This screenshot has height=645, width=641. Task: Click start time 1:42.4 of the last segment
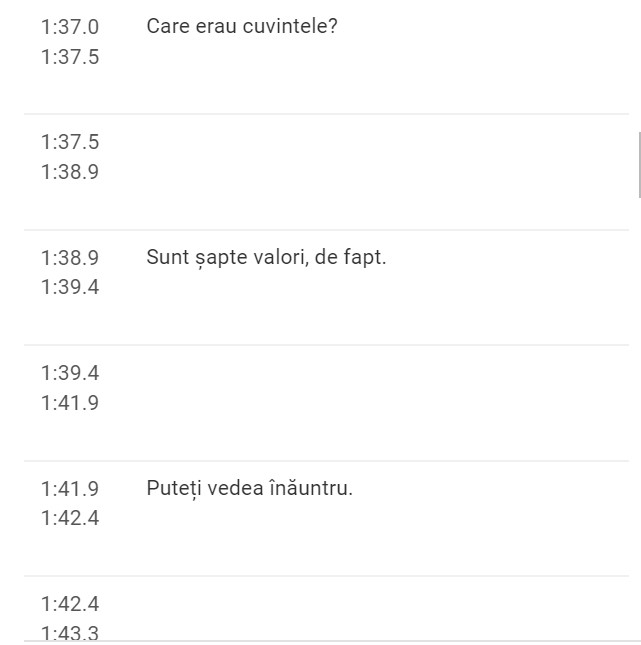(x=70, y=604)
